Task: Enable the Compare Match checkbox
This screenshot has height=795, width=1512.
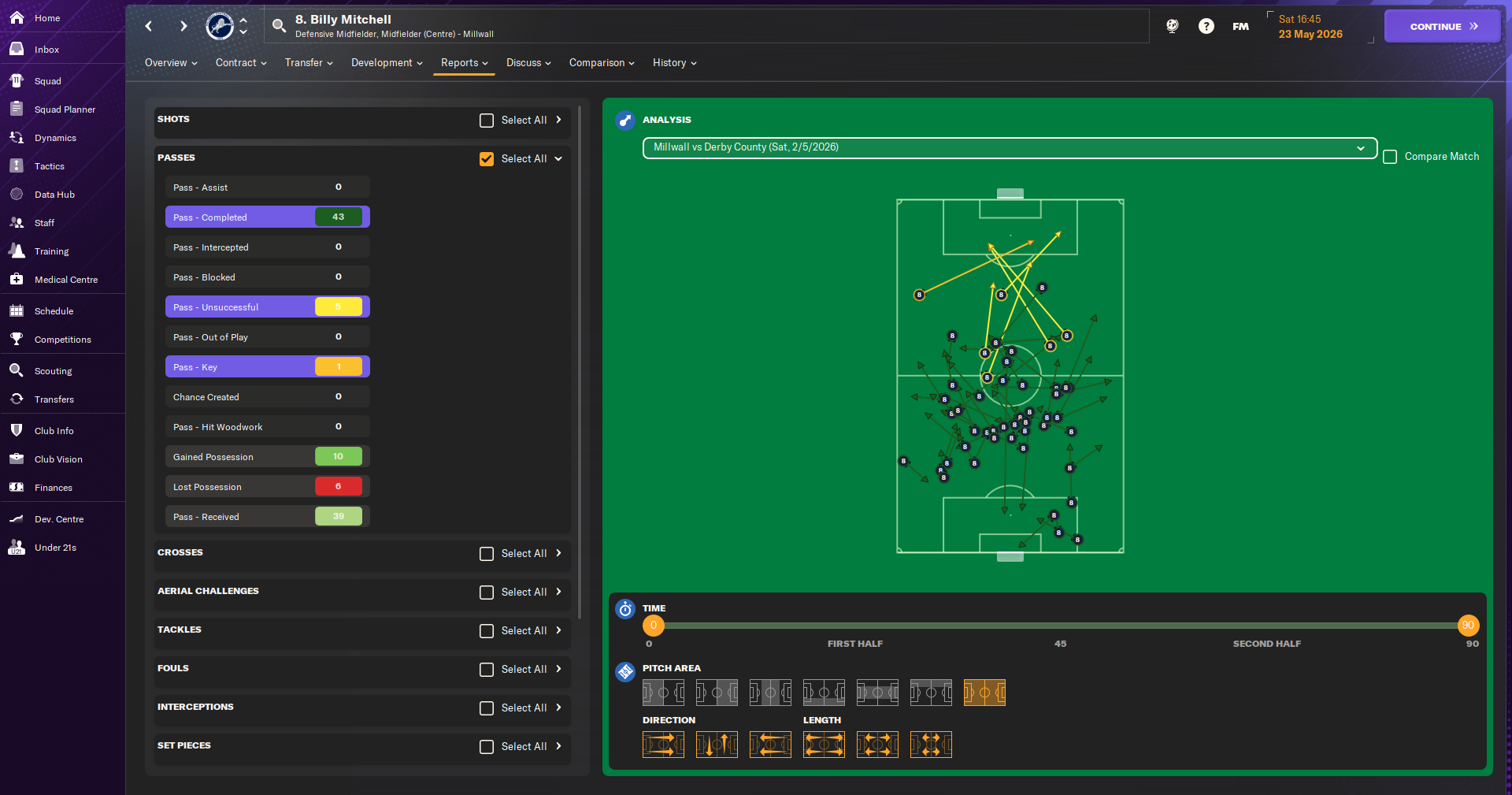Action: pyautogui.click(x=1390, y=157)
